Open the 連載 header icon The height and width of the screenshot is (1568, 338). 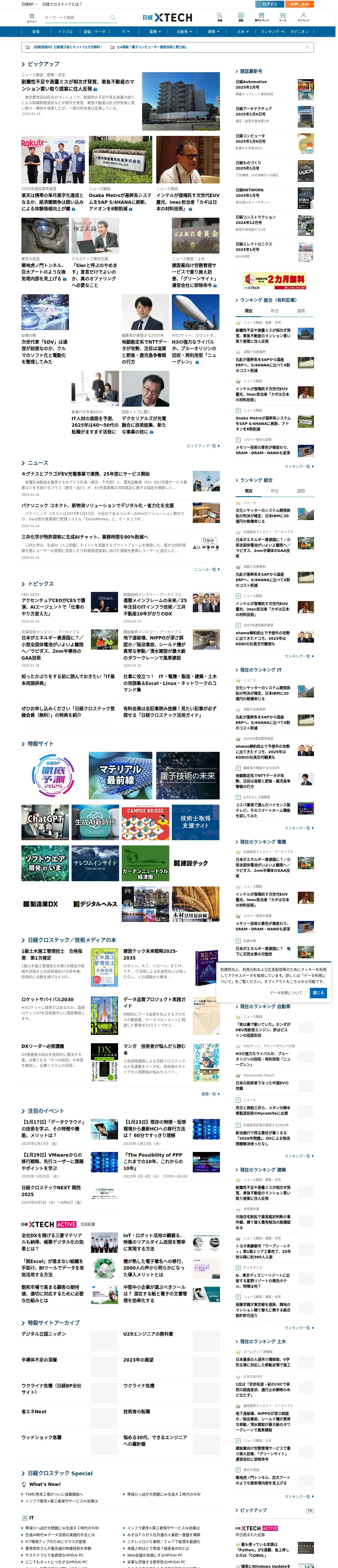tap(241, 17)
